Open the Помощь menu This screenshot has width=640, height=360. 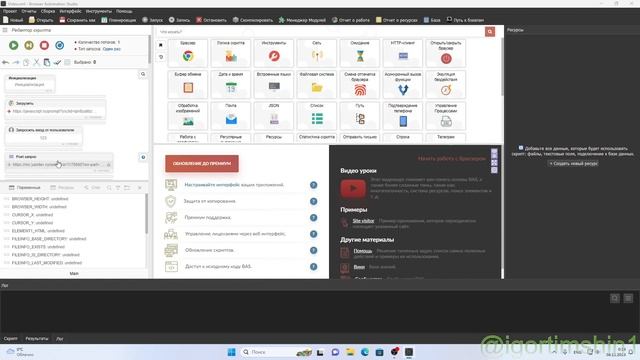(x=124, y=11)
